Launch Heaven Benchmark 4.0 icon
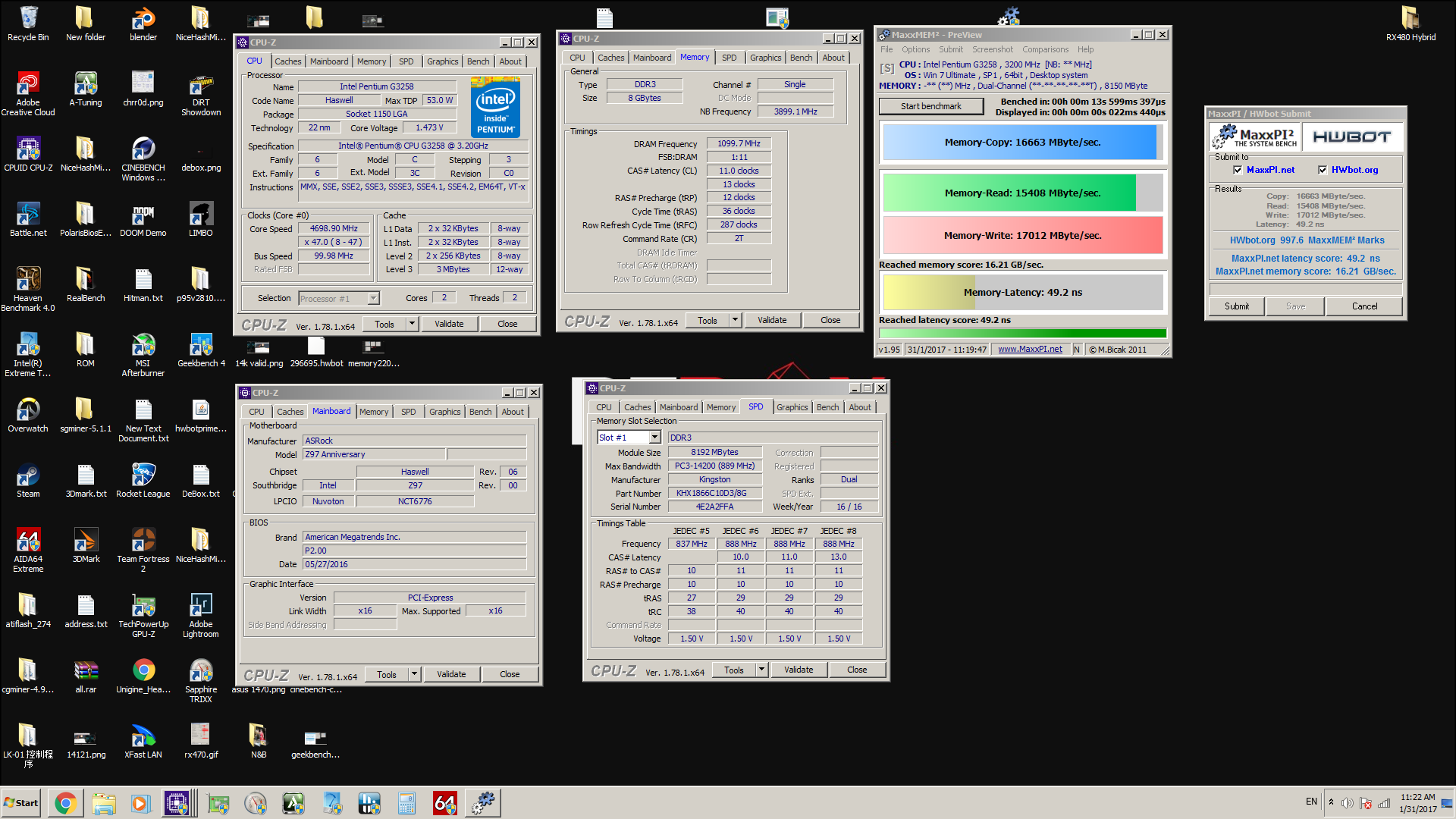The image size is (1456, 819). click(x=28, y=290)
